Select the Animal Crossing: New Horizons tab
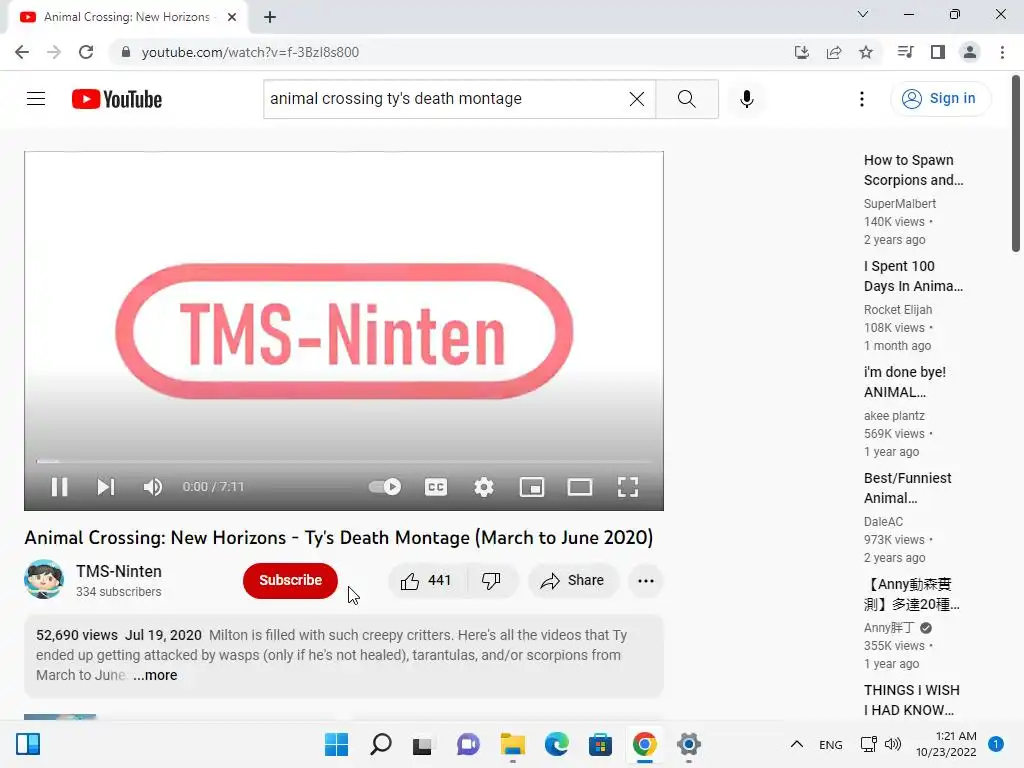This screenshot has width=1024, height=768. click(x=127, y=17)
